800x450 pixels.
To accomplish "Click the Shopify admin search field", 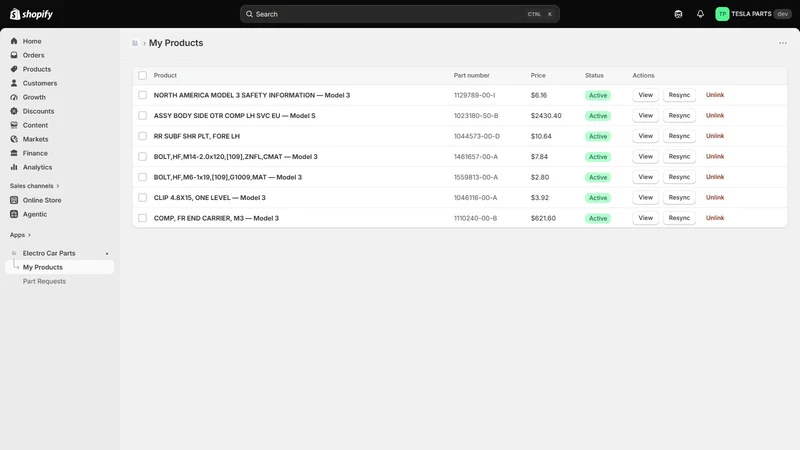I will 399,14.
